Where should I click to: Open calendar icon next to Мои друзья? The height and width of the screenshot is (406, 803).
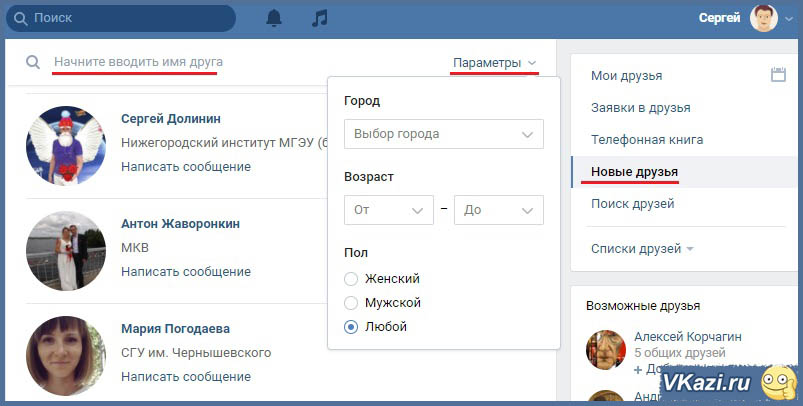tap(779, 75)
